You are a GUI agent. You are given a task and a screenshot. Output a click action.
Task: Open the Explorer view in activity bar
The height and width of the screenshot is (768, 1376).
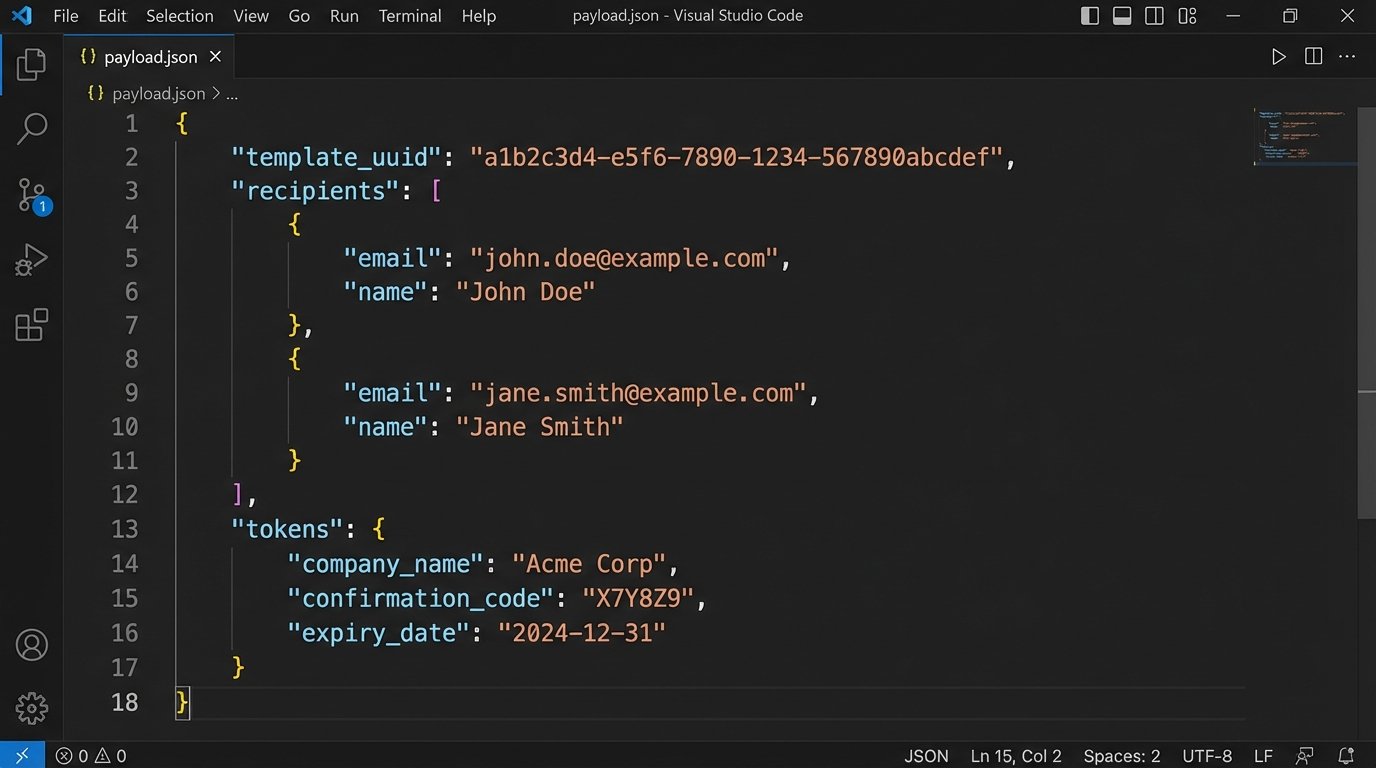coord(31,65)
